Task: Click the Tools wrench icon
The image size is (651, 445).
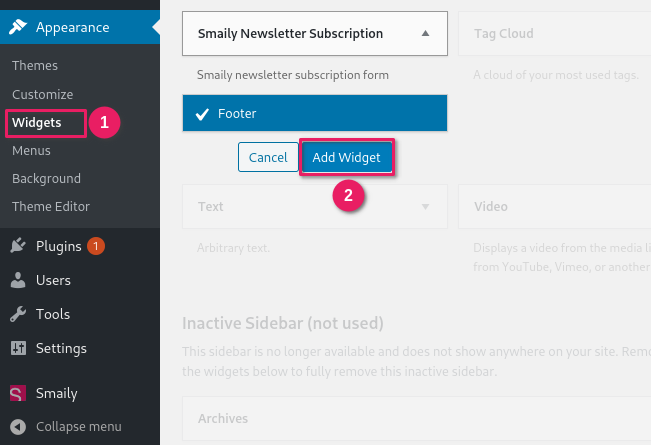Action: tap(18, 314)
